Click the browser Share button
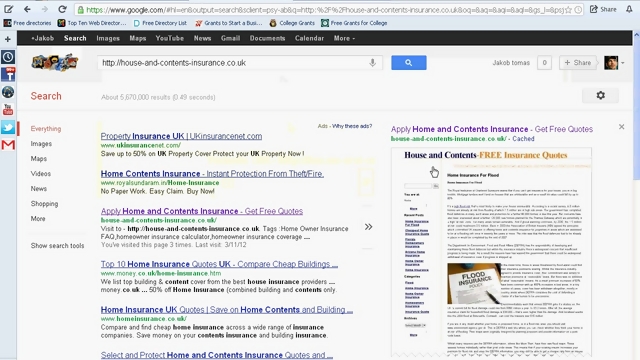Viewport: 640px width, 360px height. (603, 9)
